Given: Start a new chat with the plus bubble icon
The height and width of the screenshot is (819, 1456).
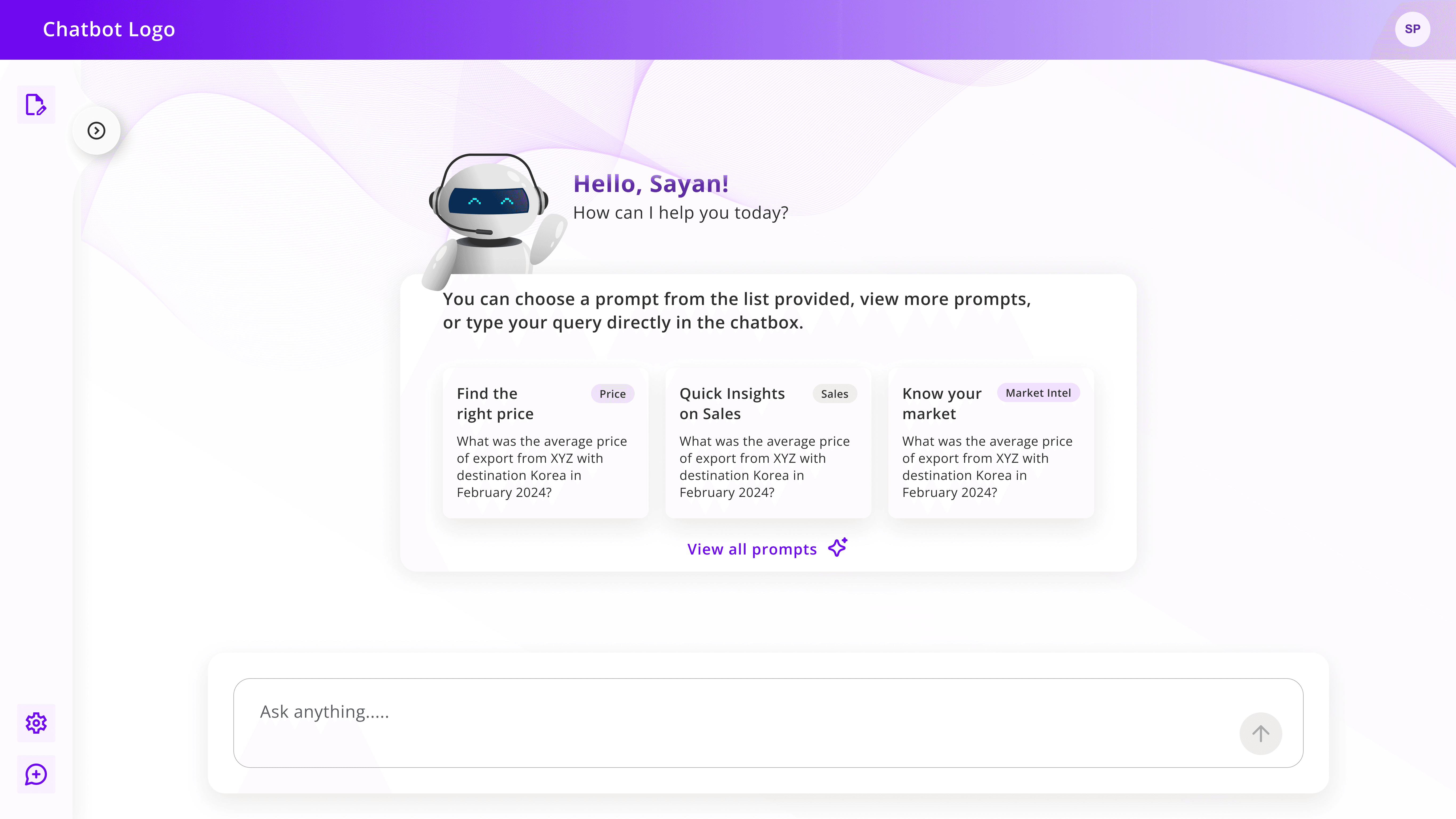Looking at the screenshot, I should point(36,774).
